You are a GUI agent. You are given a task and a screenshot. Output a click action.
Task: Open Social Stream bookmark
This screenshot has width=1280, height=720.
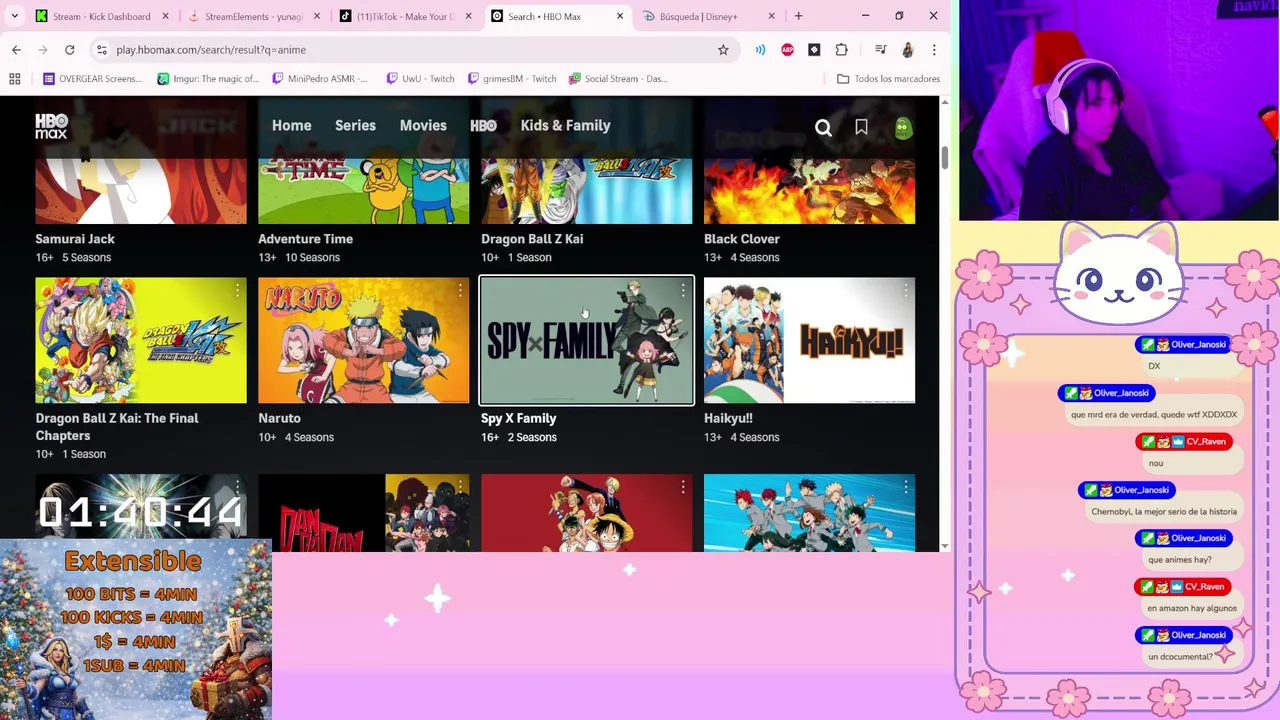click(x=618, y=78)
